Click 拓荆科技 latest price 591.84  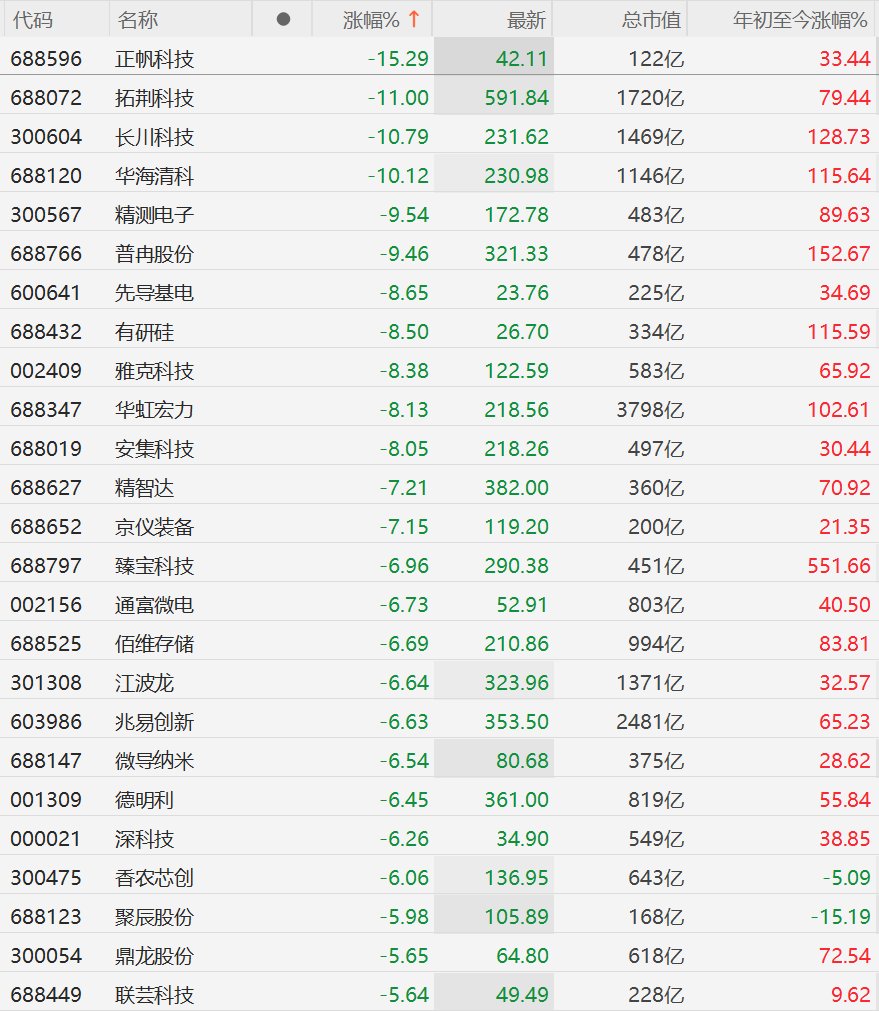(x=517, y=98)
